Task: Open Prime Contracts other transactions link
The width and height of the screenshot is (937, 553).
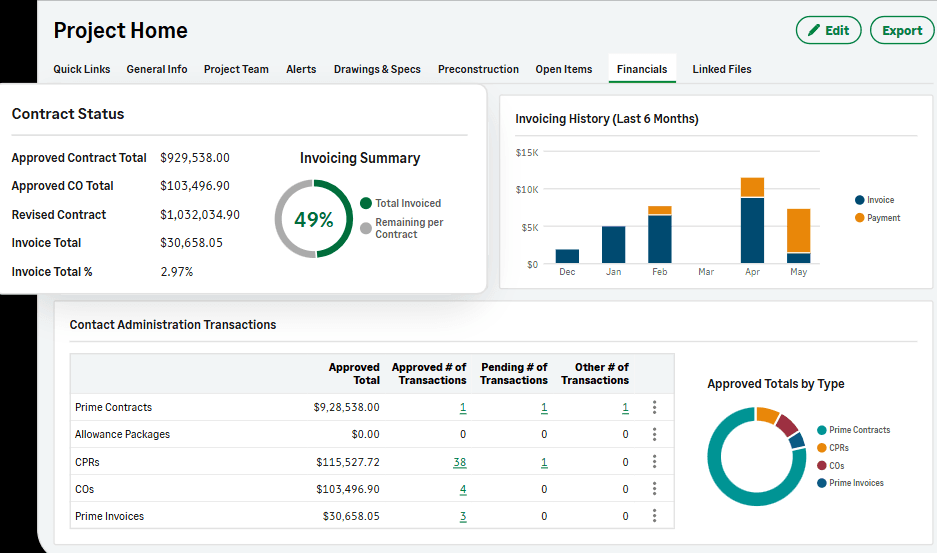Action: tap(626, 408)
